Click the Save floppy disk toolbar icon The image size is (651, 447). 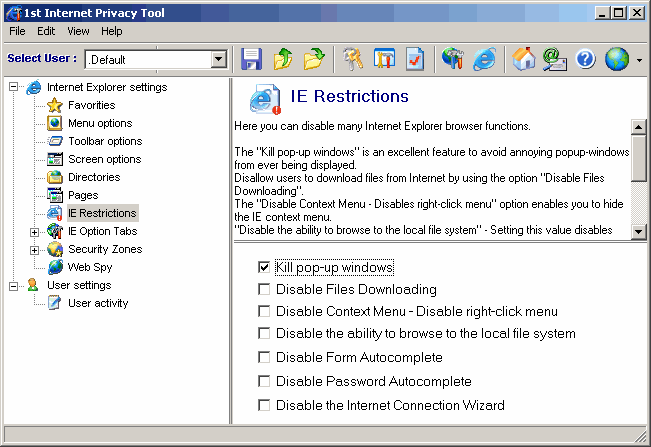click(x=251, y=59)
